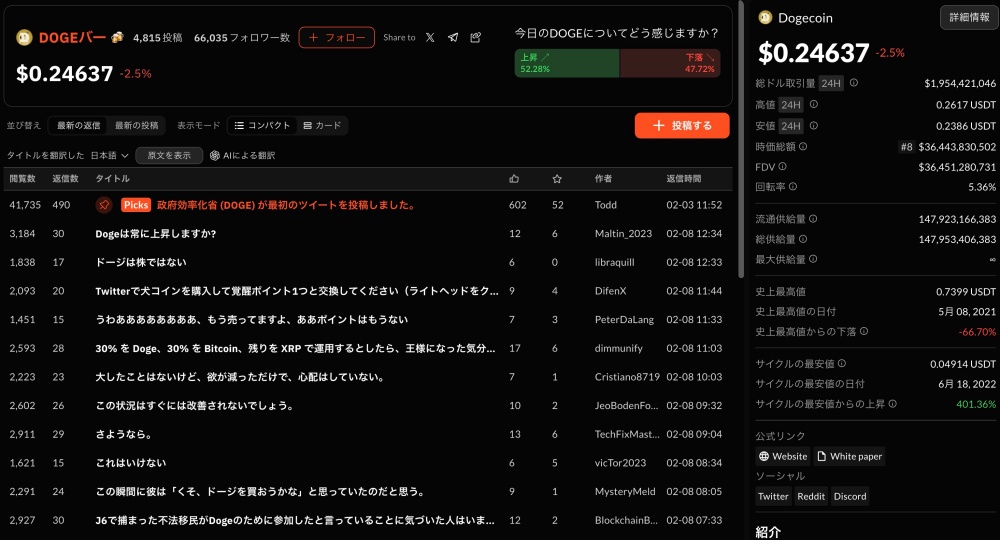Click info icon beside 時価総額
1000x540 pixels.
pos(803,147)
